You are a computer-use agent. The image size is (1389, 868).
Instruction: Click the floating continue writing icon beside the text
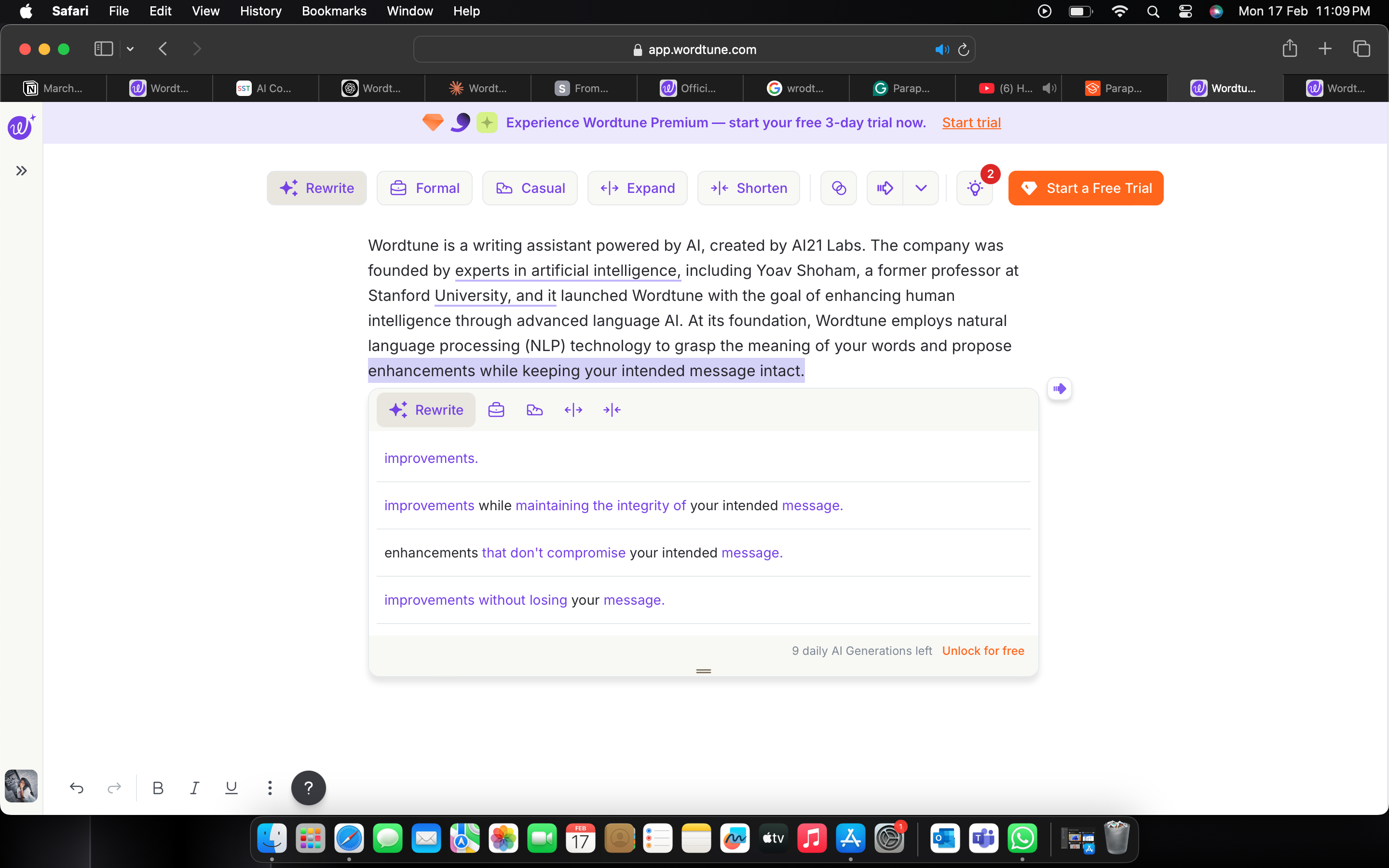pyautogui.click(x=1059, y=389)
